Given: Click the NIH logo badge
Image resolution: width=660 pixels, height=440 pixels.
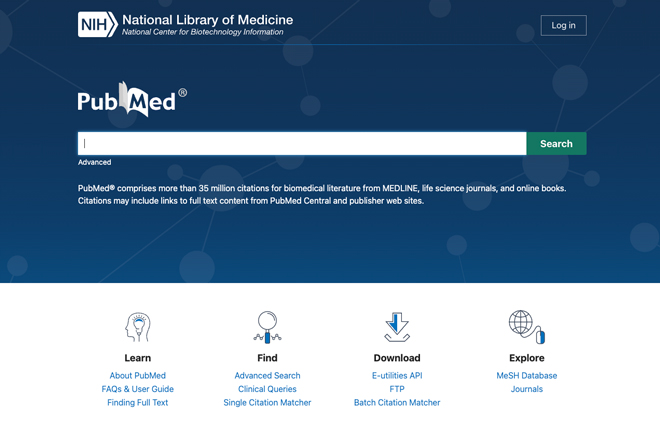Looking at the screenshot, I should point(97,25).
